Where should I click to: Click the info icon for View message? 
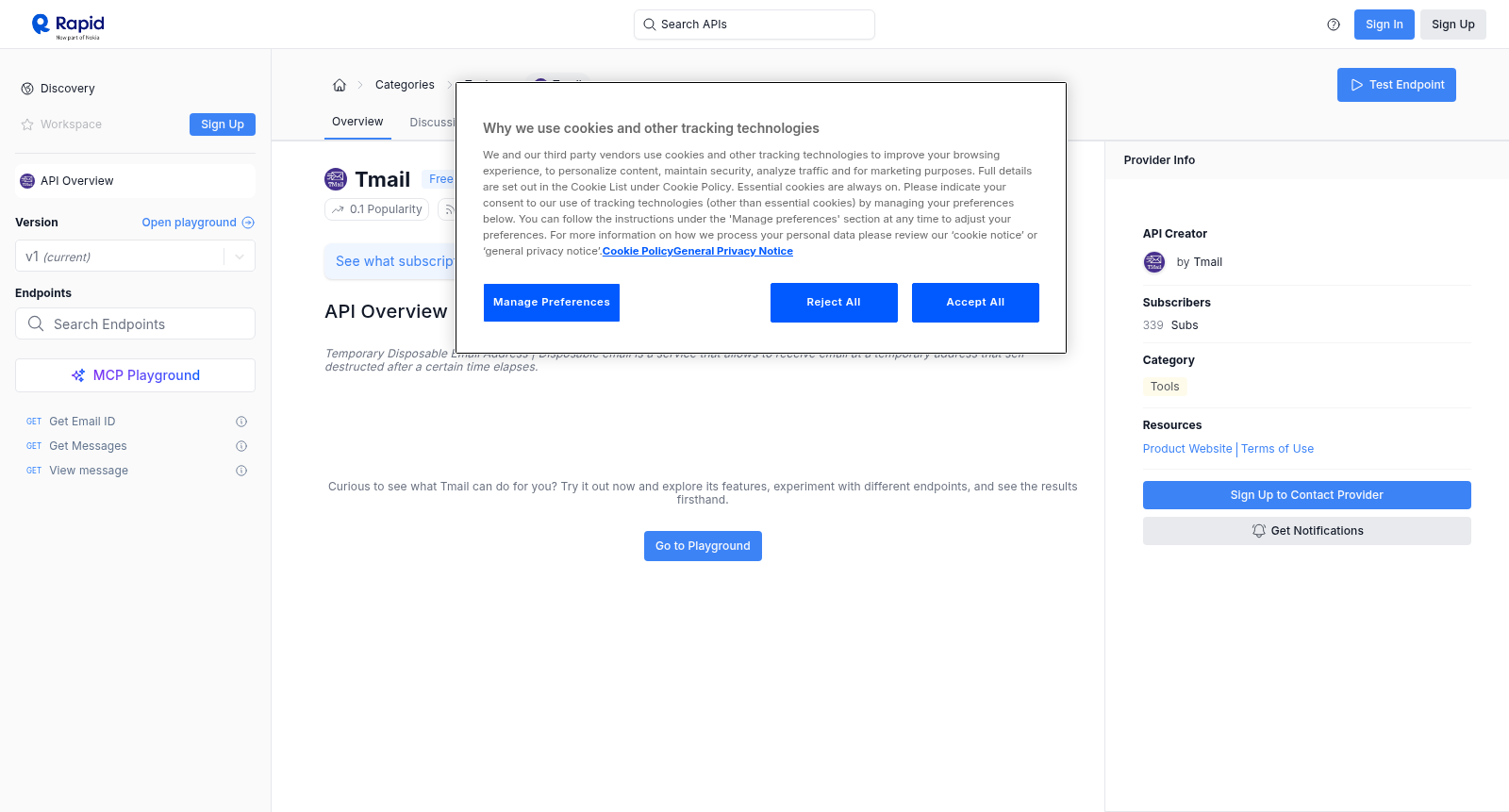coord(241,471)
